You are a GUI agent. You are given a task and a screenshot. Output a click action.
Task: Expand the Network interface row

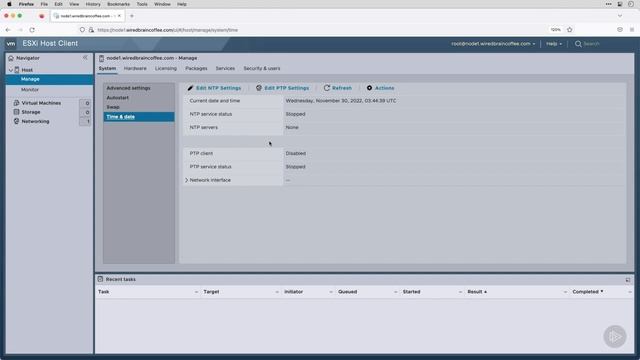tap(187, 180)
